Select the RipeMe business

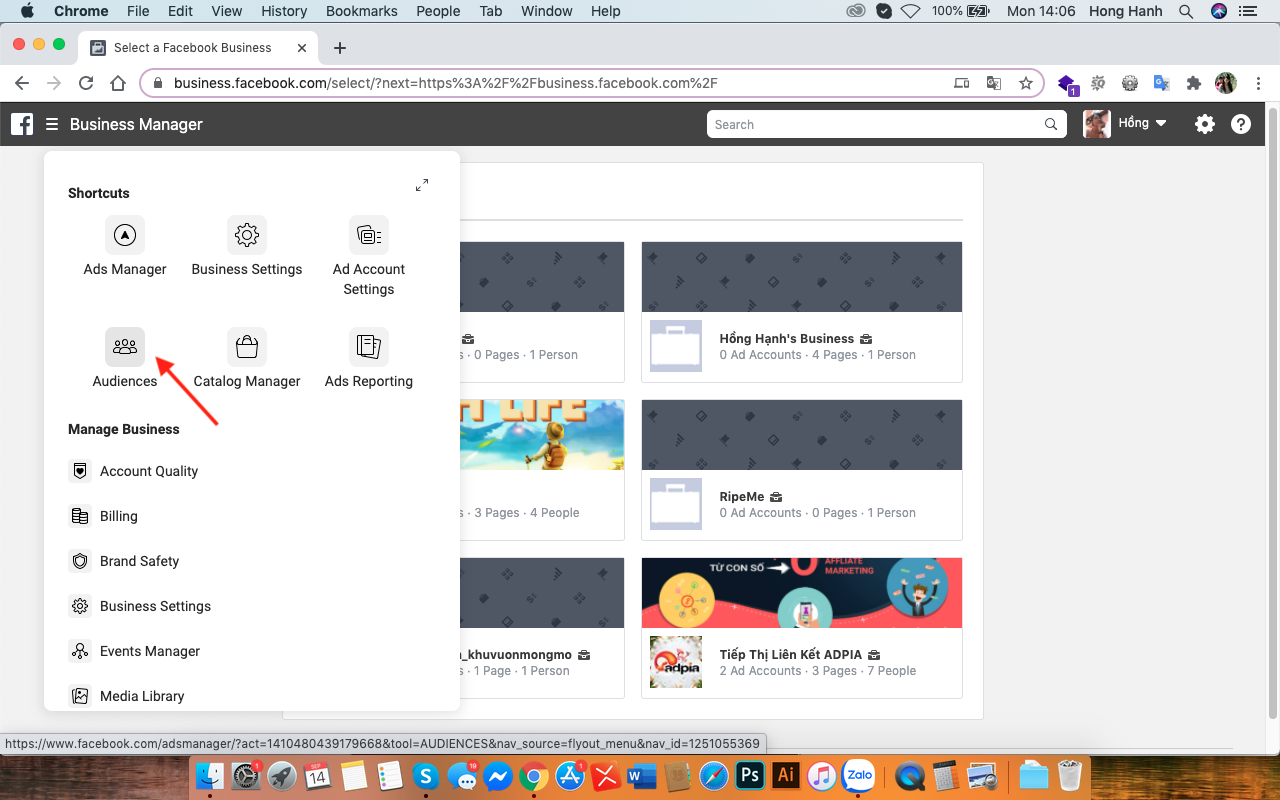(x=802, y=470)
